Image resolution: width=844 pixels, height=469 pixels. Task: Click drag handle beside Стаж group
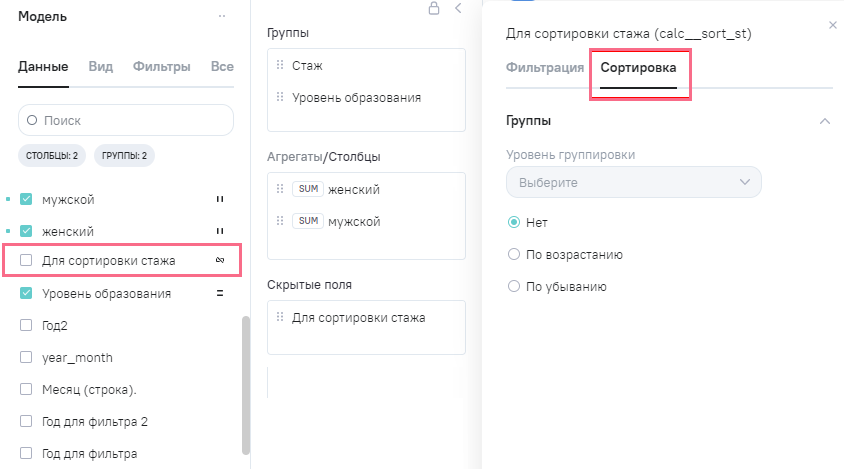pyautogui.click(x=281, y=66)
